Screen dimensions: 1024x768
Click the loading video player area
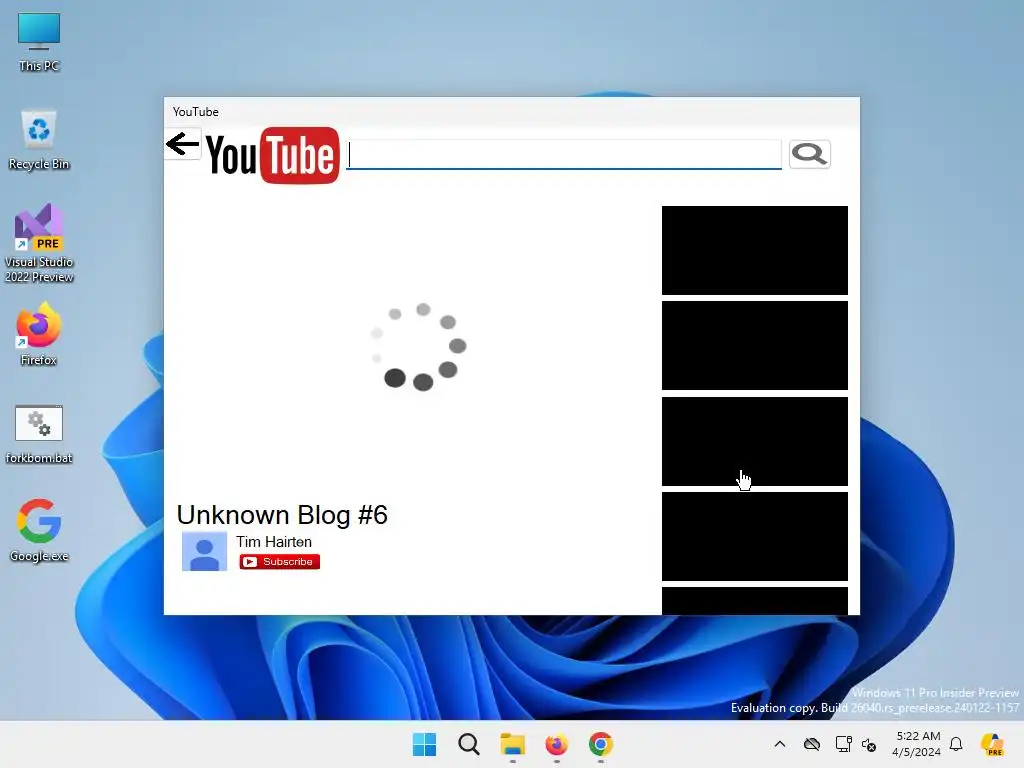(418, 346)
